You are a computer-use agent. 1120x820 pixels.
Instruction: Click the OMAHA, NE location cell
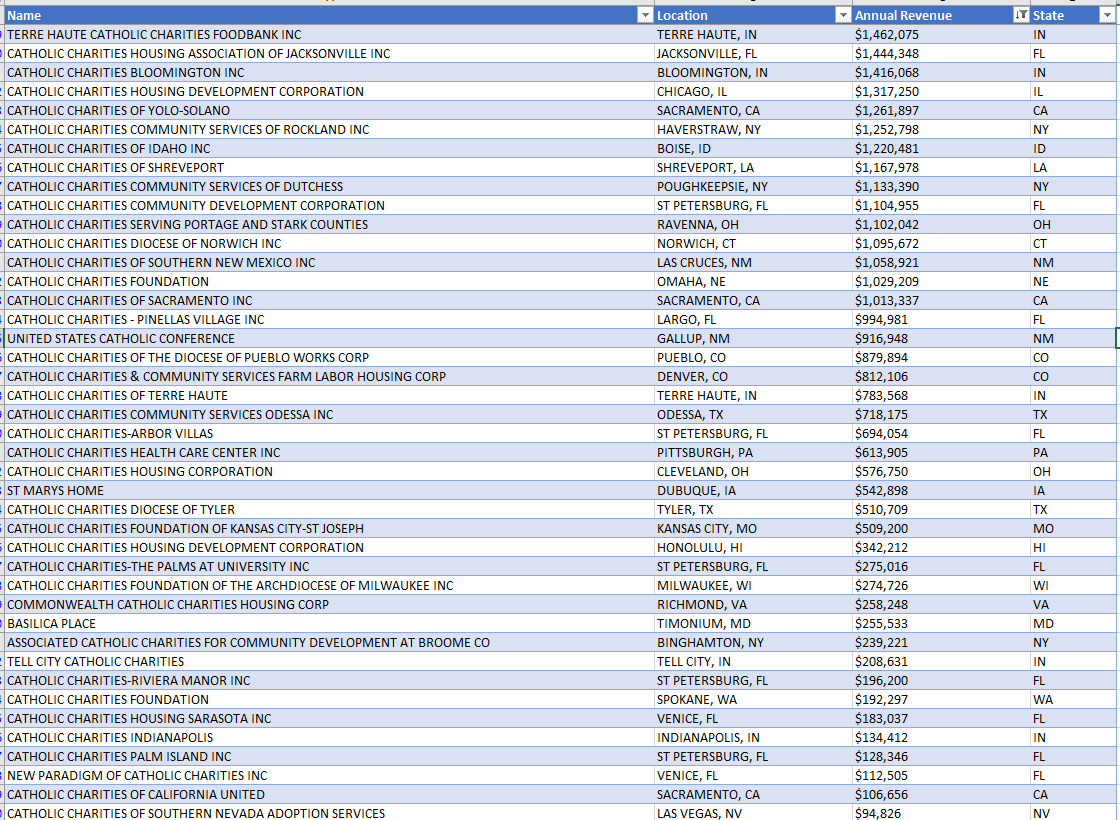click(x=753, y=281)
